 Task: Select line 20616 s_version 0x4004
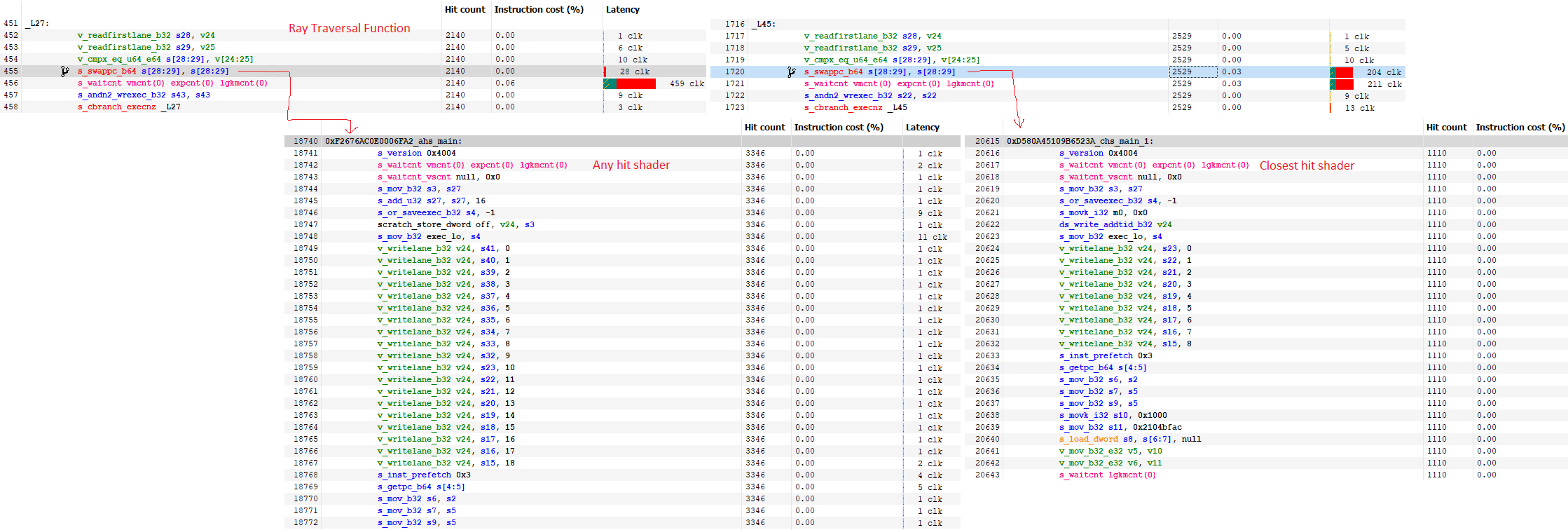point(1099,153)
